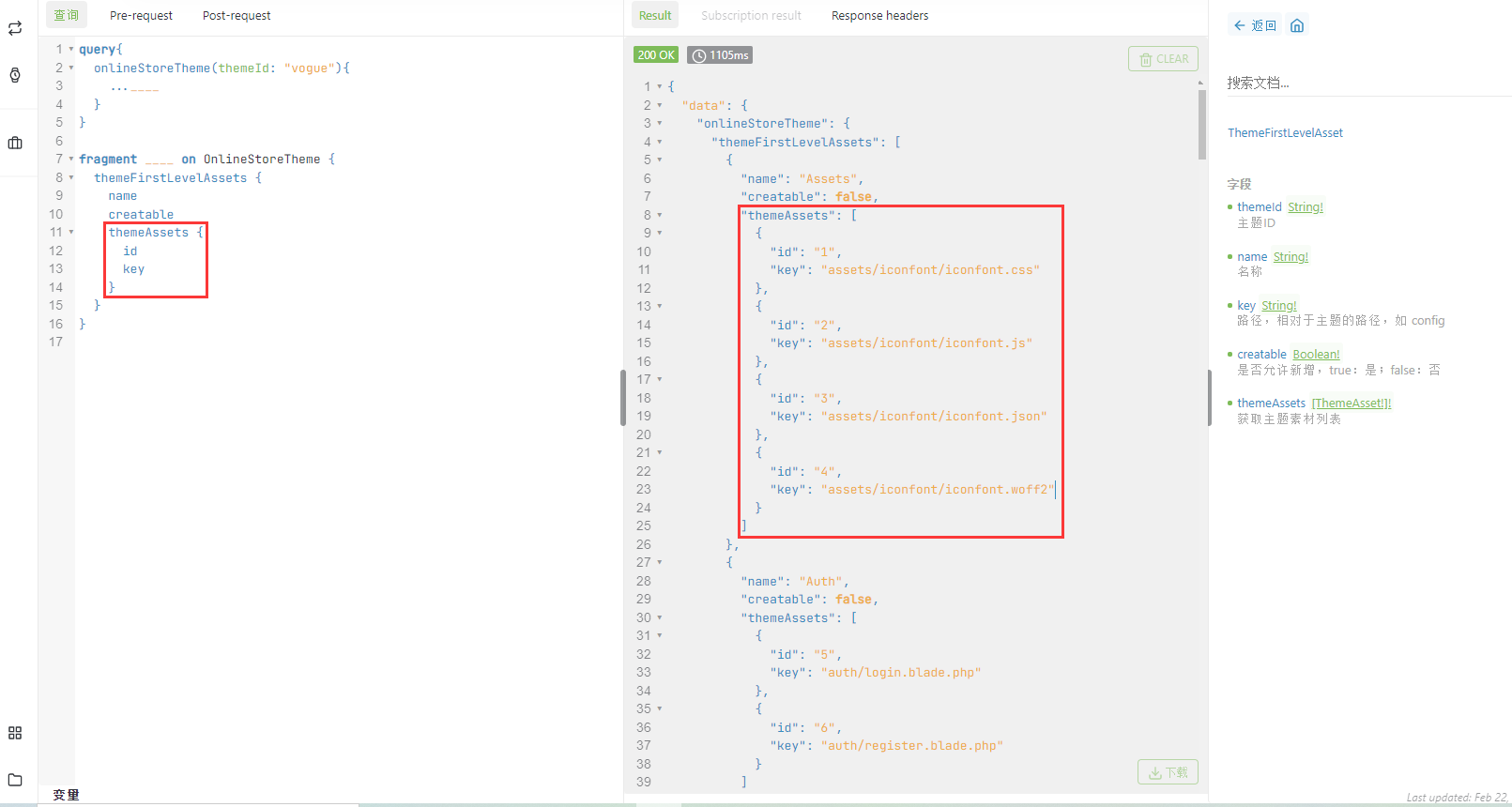Collapse the fragment block at line 7
1512x807 pixels.
(x=71, y=159)
